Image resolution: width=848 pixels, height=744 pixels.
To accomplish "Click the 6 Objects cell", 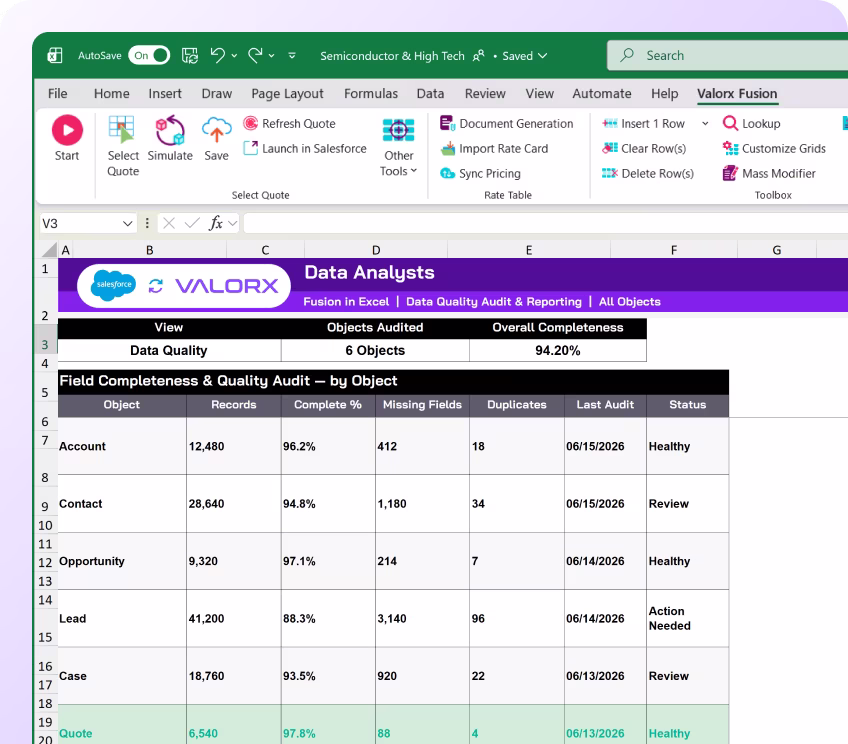I will point(375,350).
